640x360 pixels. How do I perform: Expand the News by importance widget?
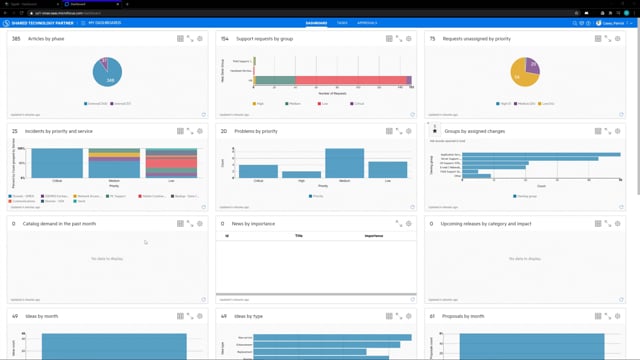(x=399, y=224)
